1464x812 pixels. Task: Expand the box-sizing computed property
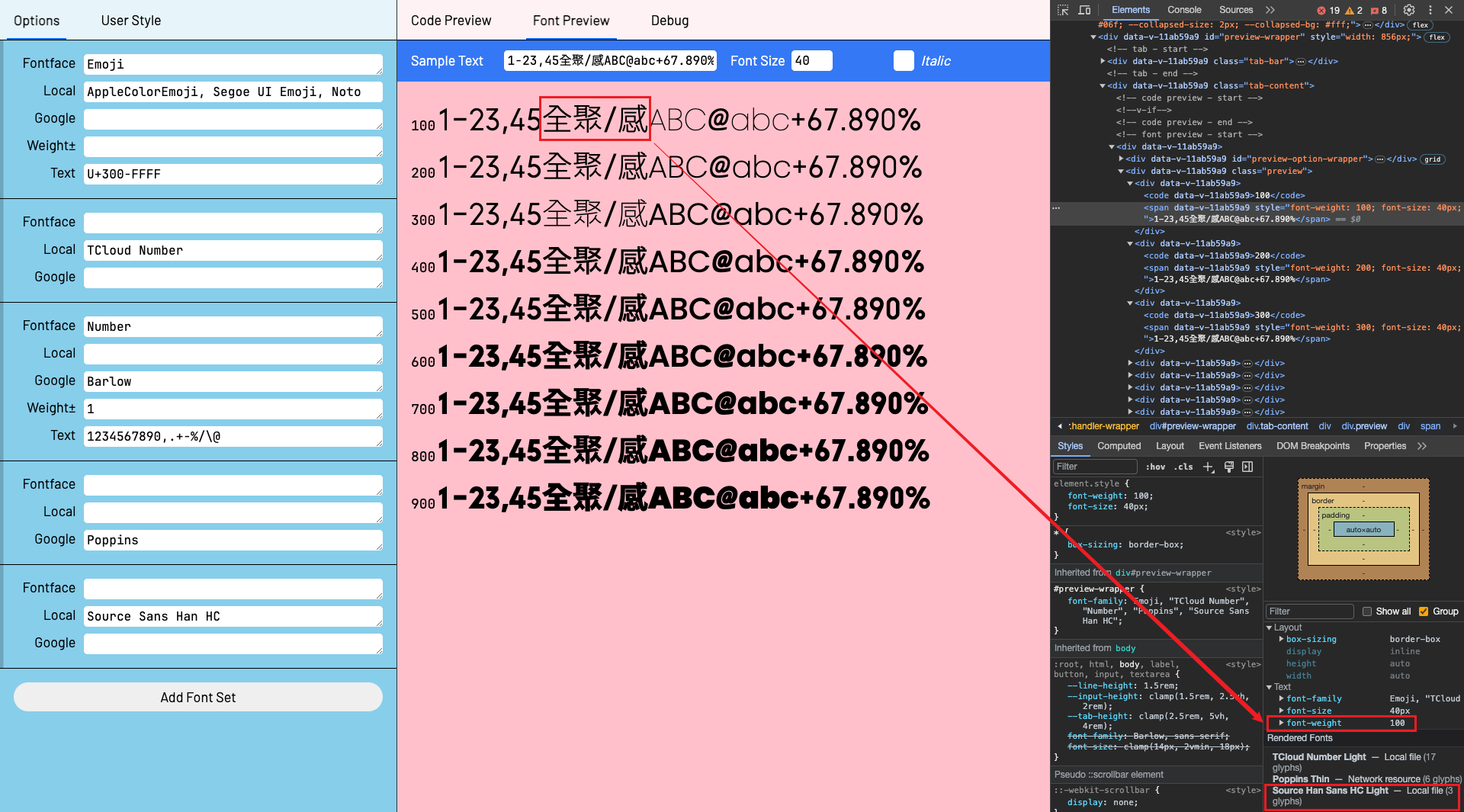pos(1282,639)
